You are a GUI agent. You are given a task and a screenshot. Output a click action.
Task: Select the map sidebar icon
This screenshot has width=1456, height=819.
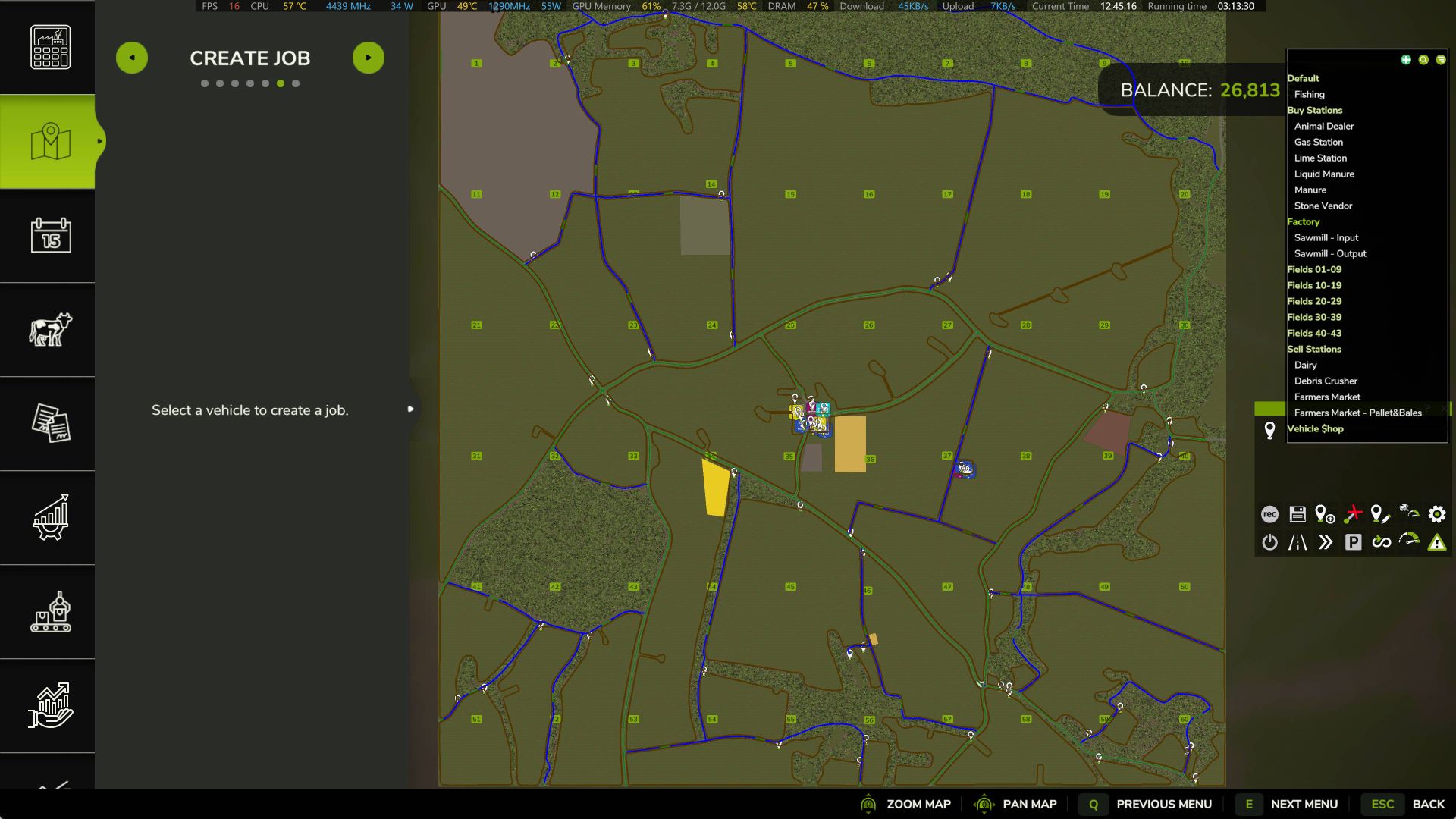pyautogui.click(x=50, y=141)
